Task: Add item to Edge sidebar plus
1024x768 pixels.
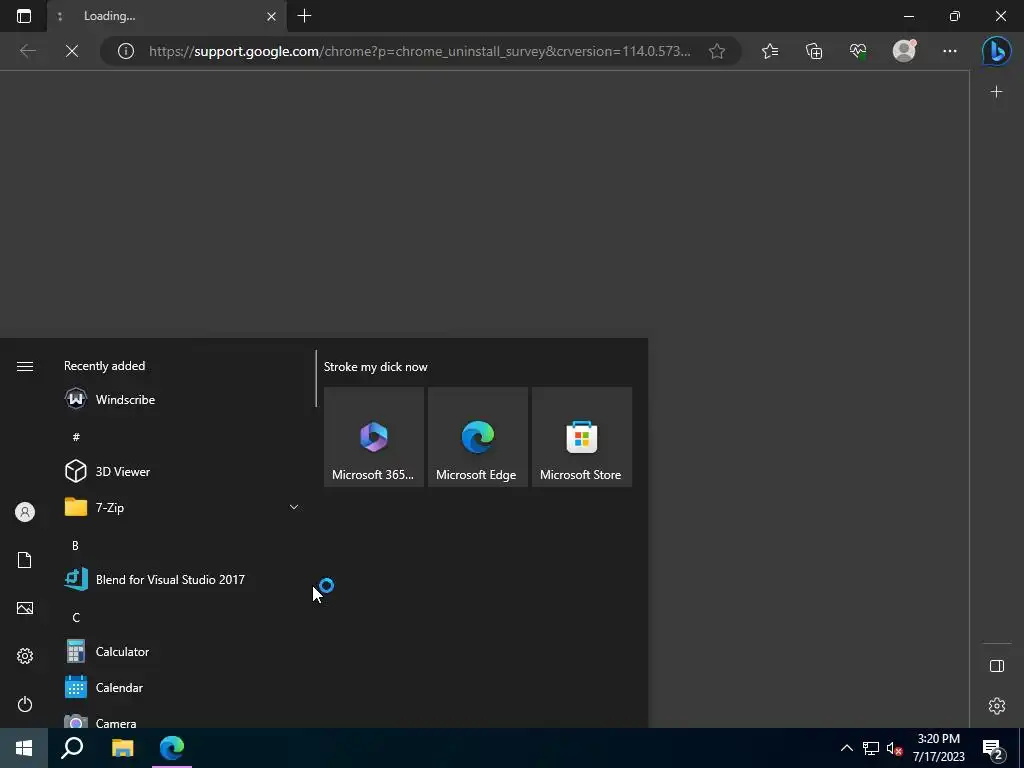Action: (997, 91)
